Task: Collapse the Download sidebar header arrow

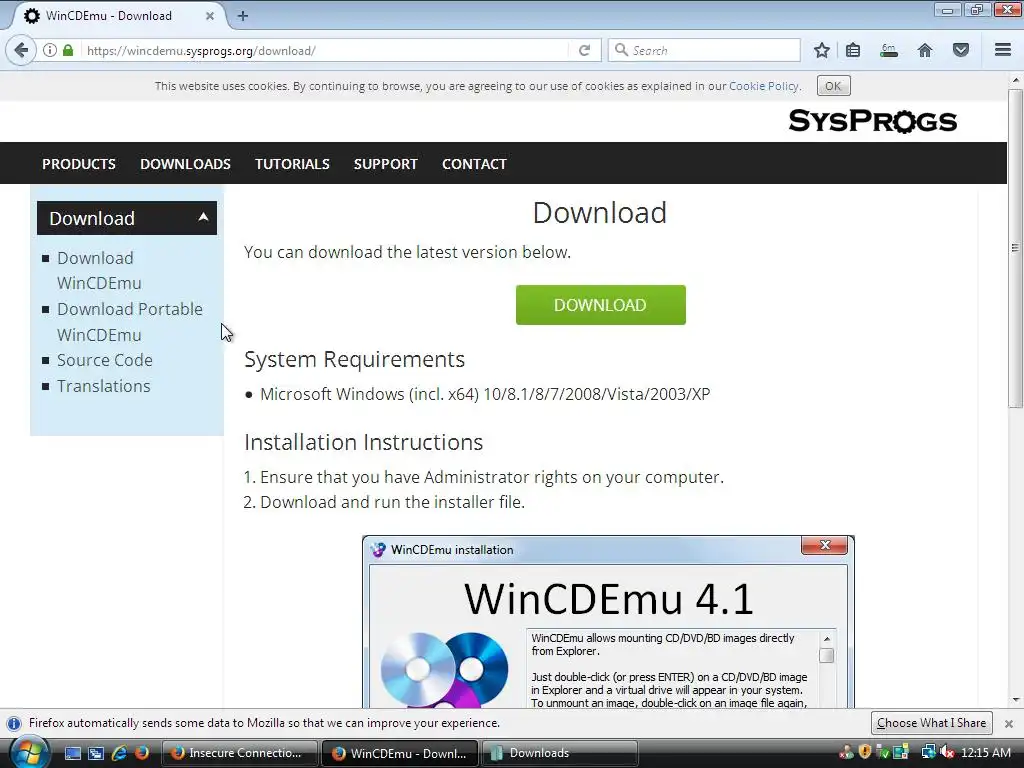Action: [x=203, y=217]
